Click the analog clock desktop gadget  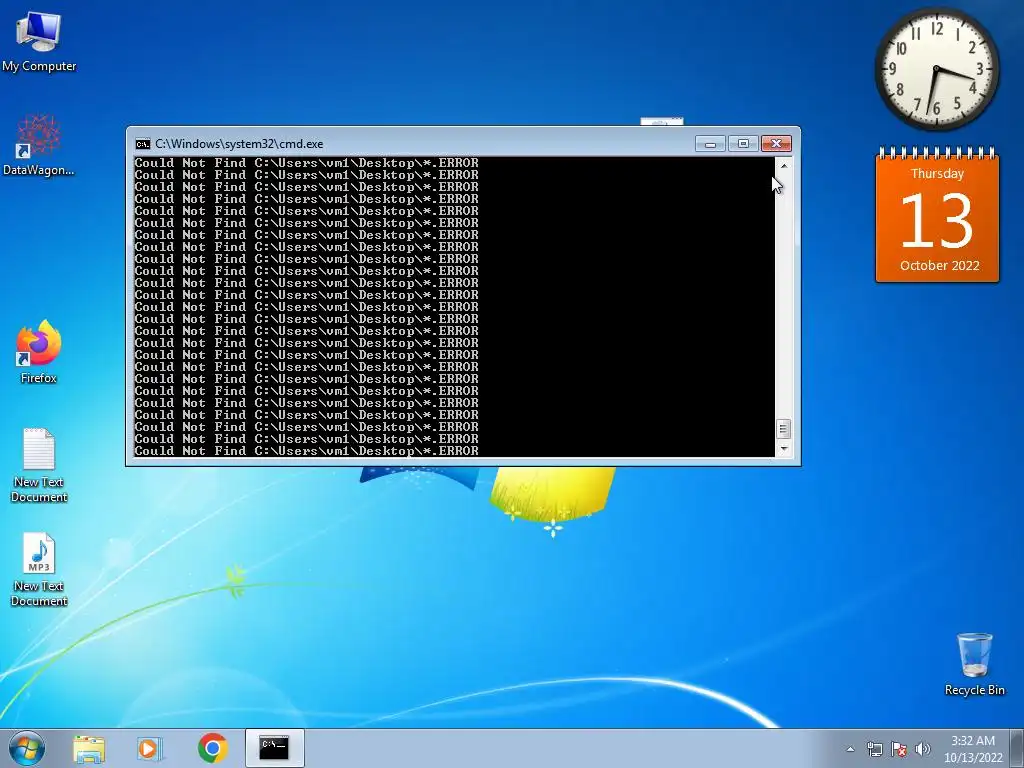pyautogui.click(x=936, y=69)
